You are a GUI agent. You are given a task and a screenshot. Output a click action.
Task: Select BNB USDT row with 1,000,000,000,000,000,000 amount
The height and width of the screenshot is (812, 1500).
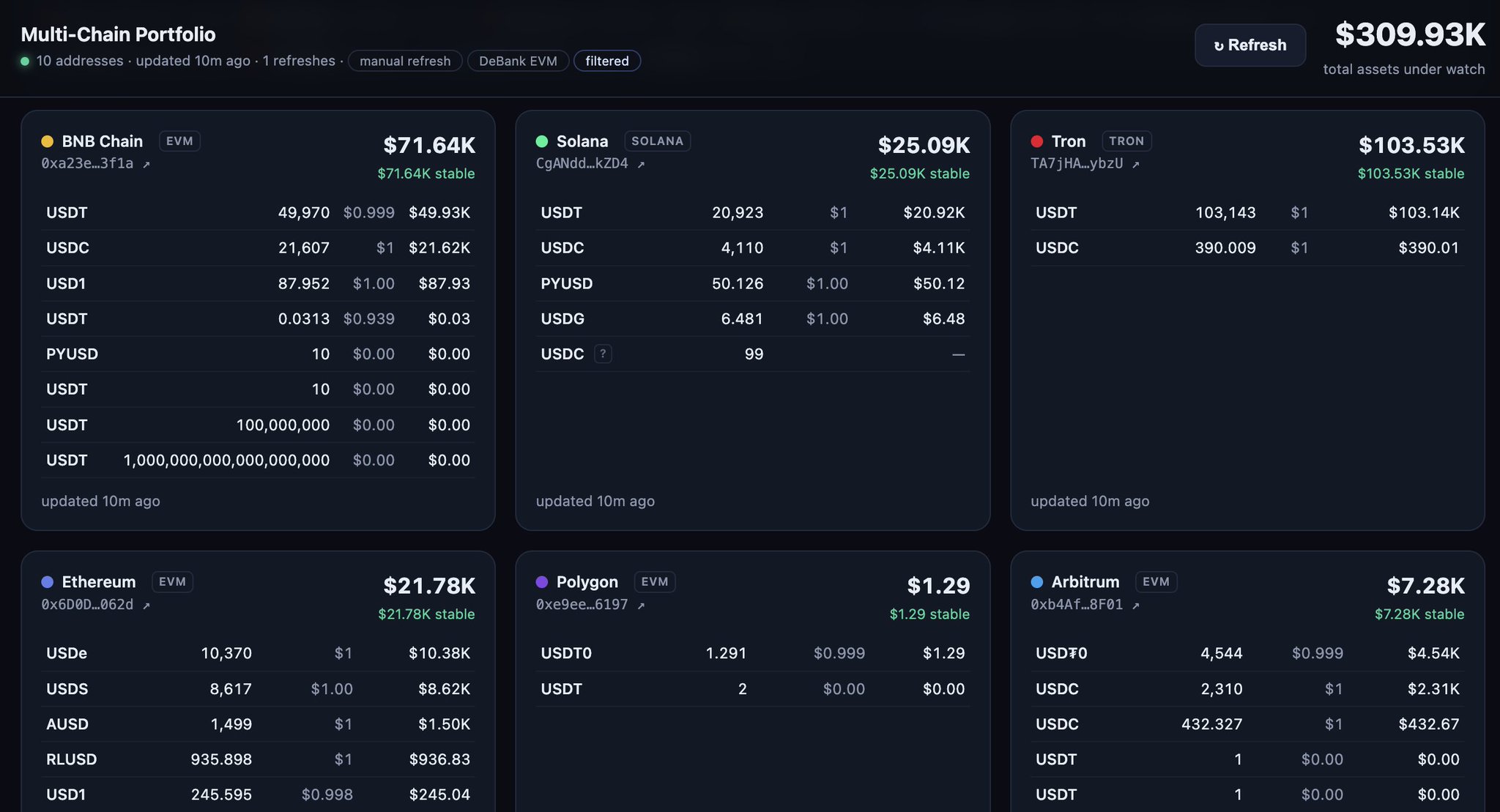pyautogui.click(x=258, y=461)
